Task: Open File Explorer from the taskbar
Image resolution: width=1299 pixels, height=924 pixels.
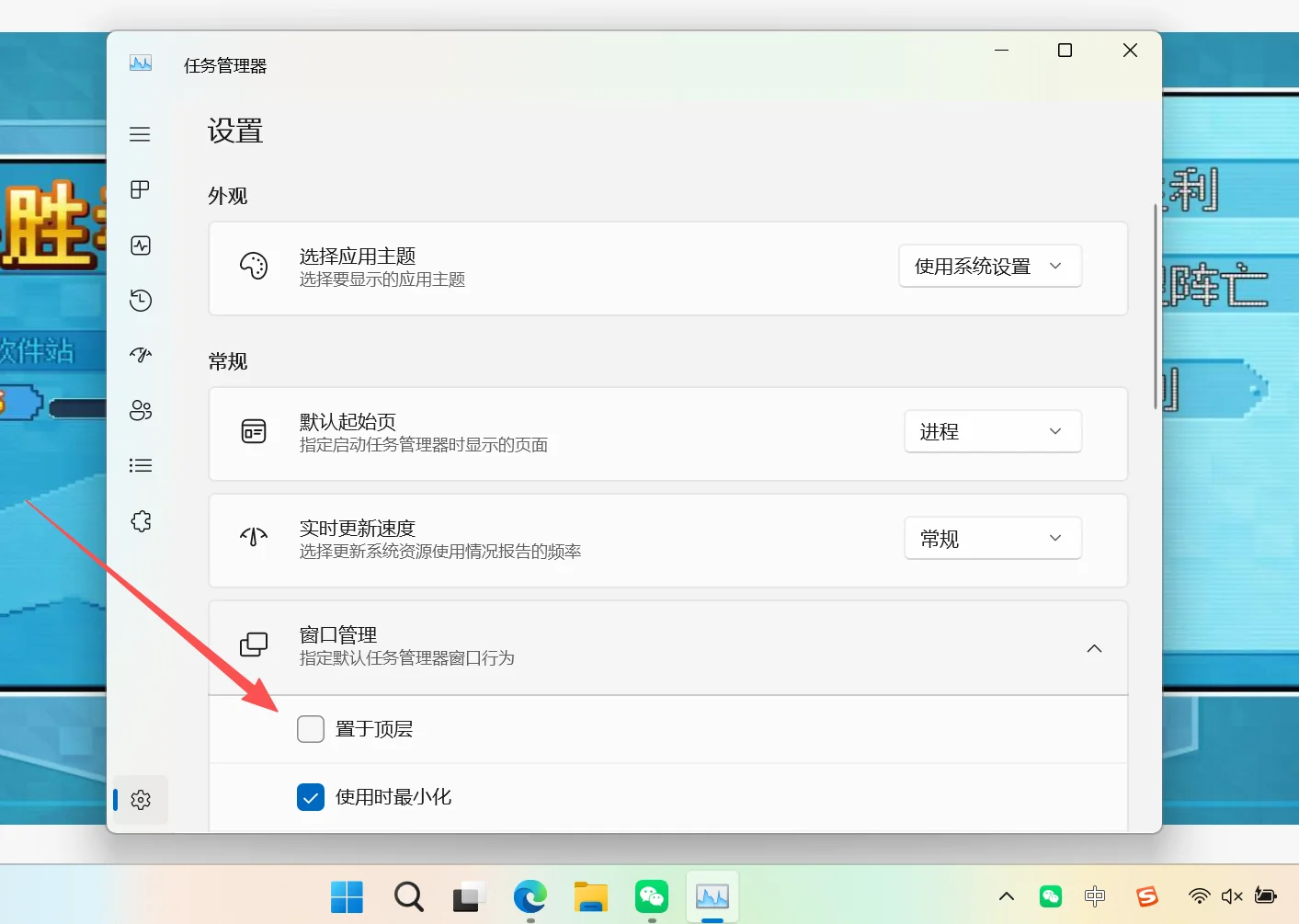Action: pyautogui.click(x=591, y=896)
